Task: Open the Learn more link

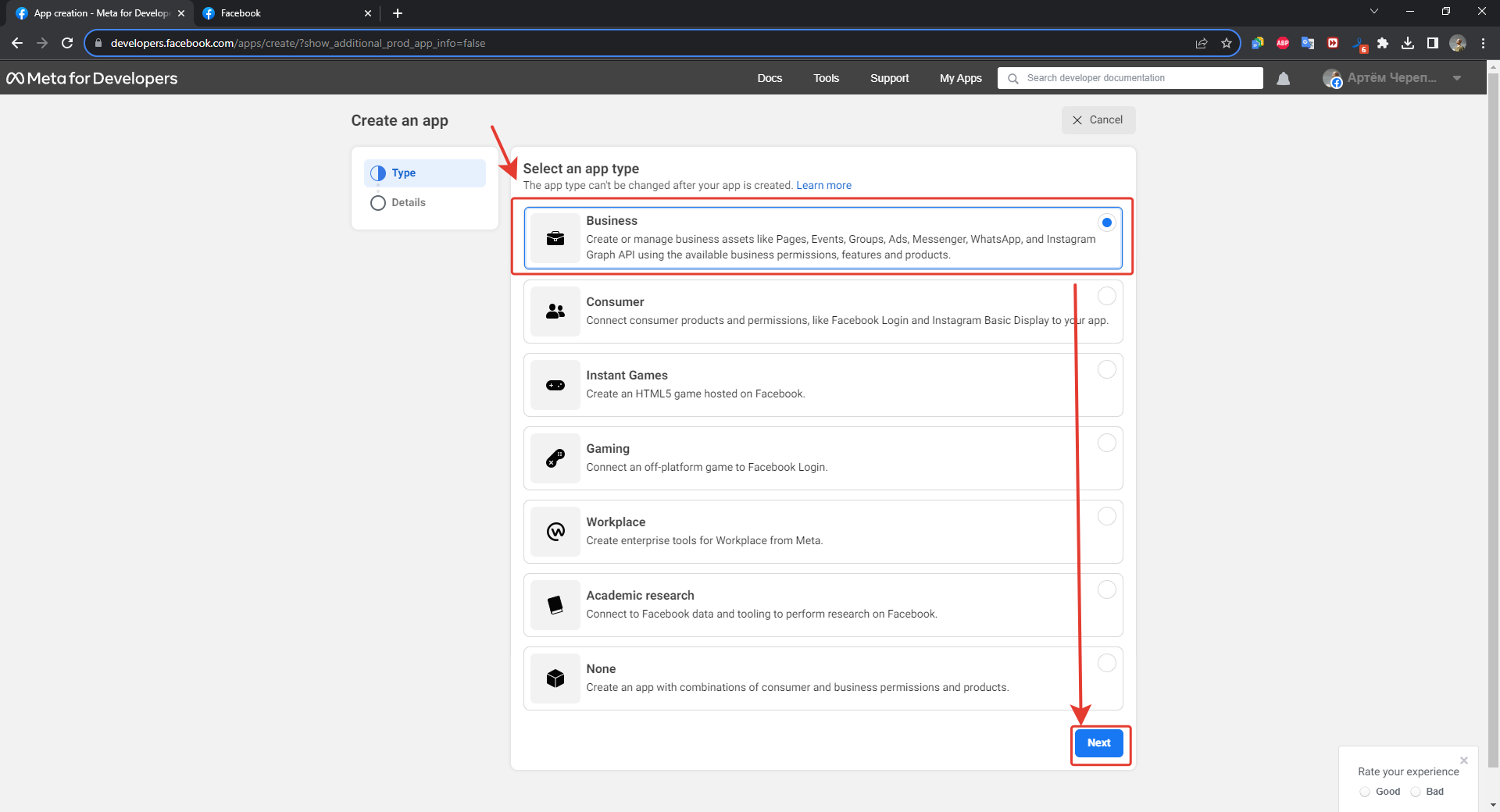Action: (823, 185)
